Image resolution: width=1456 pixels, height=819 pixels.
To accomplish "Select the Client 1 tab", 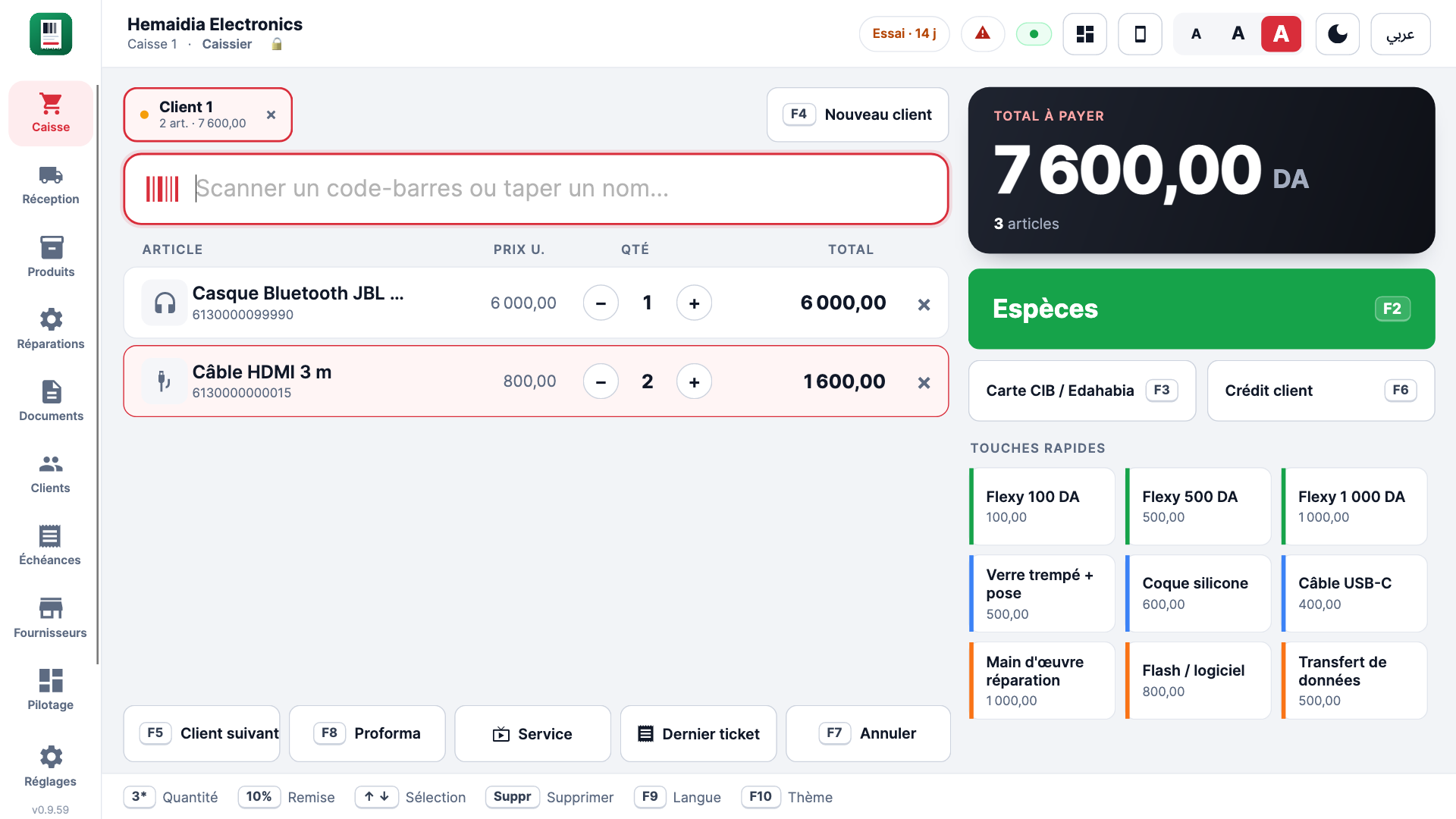I will (x=208, y=115).
